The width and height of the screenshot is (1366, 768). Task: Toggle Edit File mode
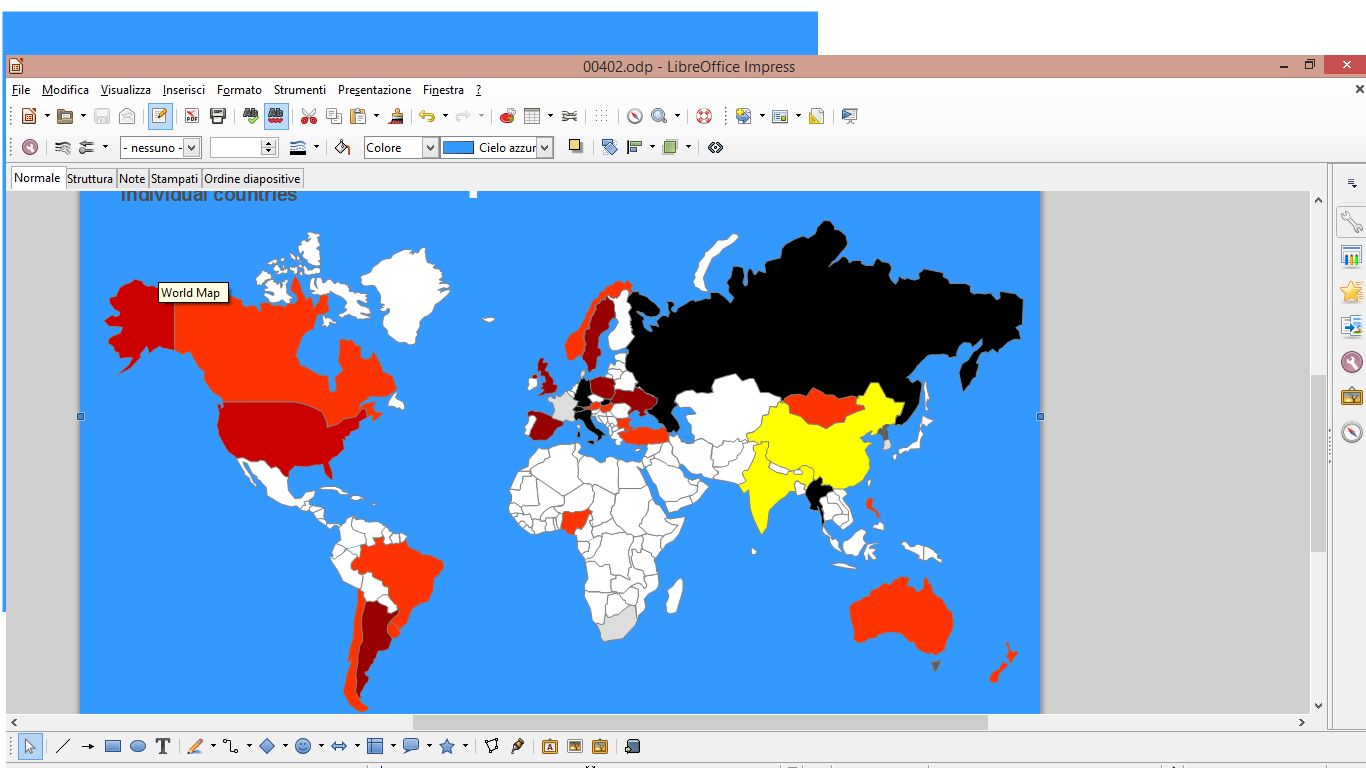[160, 116]
